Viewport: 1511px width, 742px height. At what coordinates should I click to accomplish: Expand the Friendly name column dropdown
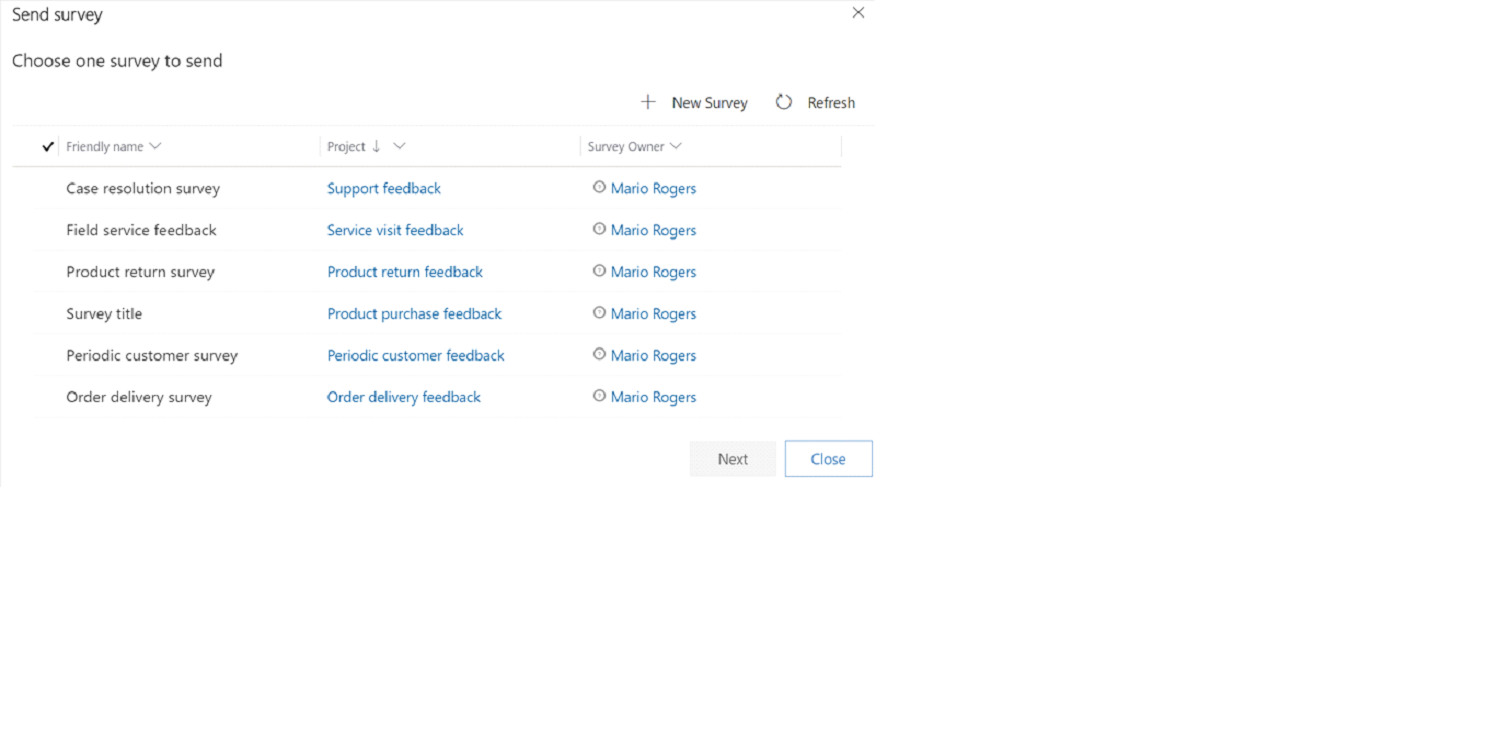click(x=155, y=146)
